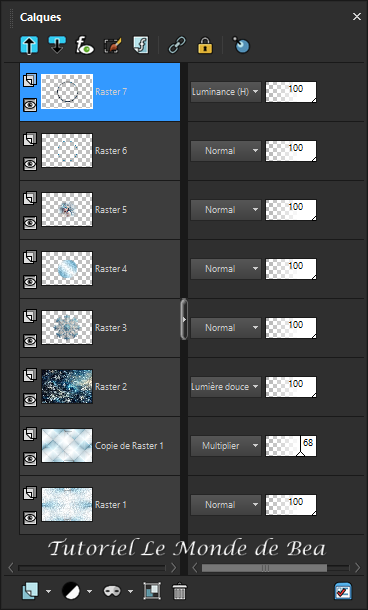
Task: Click the panel splitter expand handle
Action: tap(184, 319)
